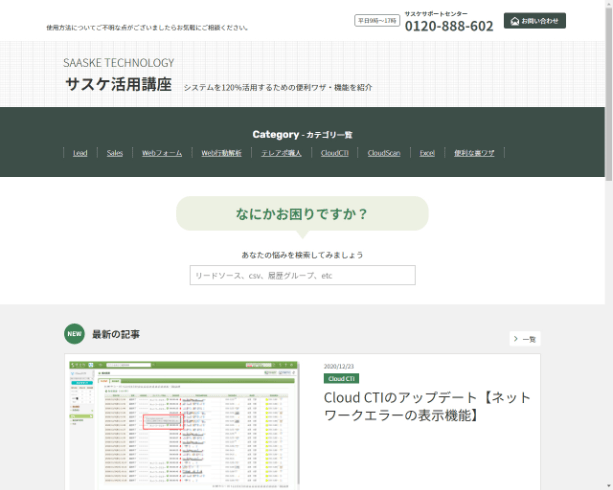The width and height of the screenshot is (613, 490).
Task: Select the Excel category link
Action: [427, 153]
